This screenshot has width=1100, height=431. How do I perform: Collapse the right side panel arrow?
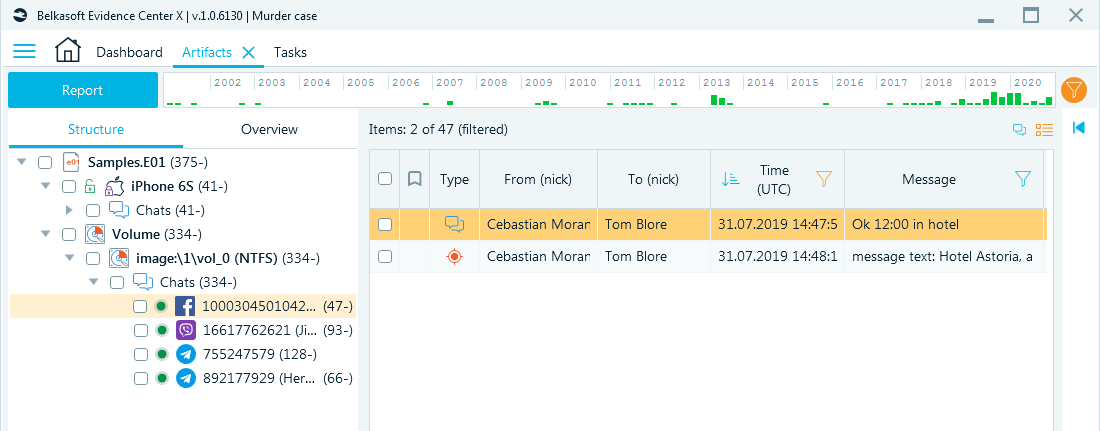click(1079, 127)
